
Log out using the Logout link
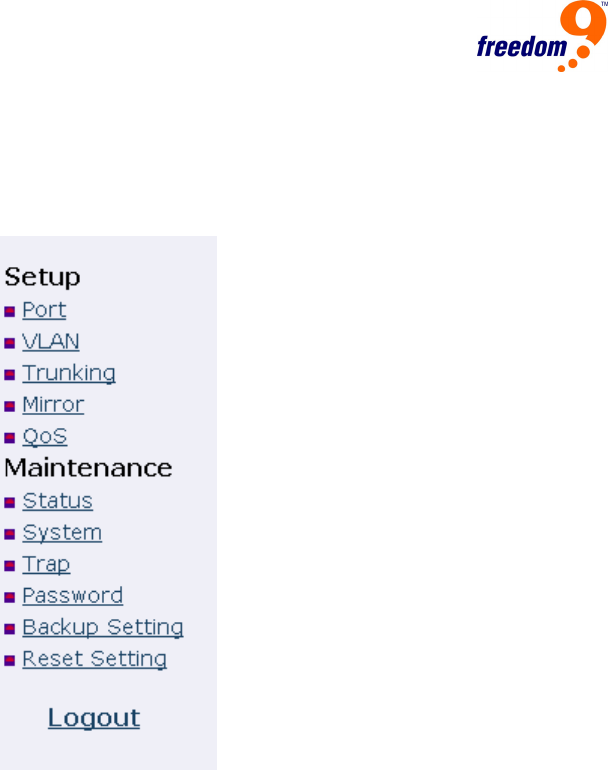[94, 718]
